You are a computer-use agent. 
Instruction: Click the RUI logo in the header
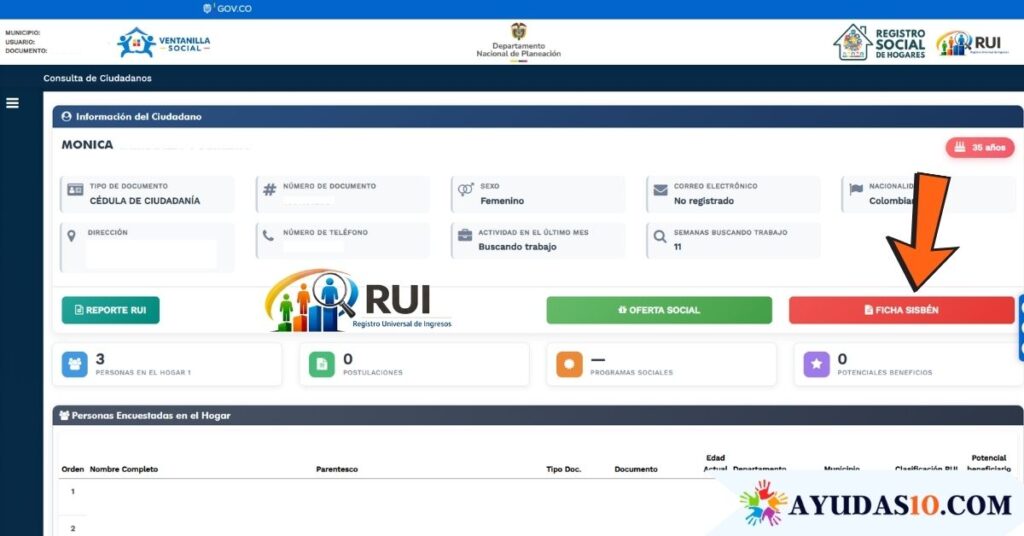tap(972, 43)
